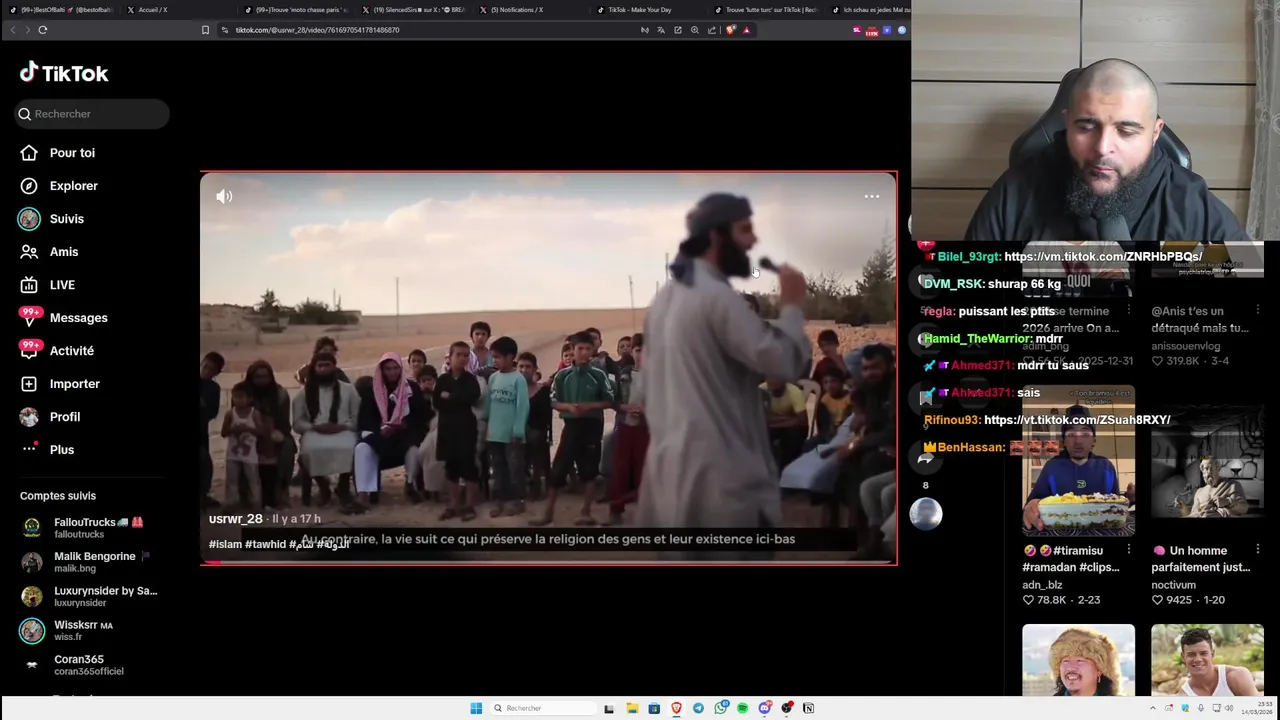Click the usrwr_28 username on the video
1280x720 pixels.
[x=235, y=519]
